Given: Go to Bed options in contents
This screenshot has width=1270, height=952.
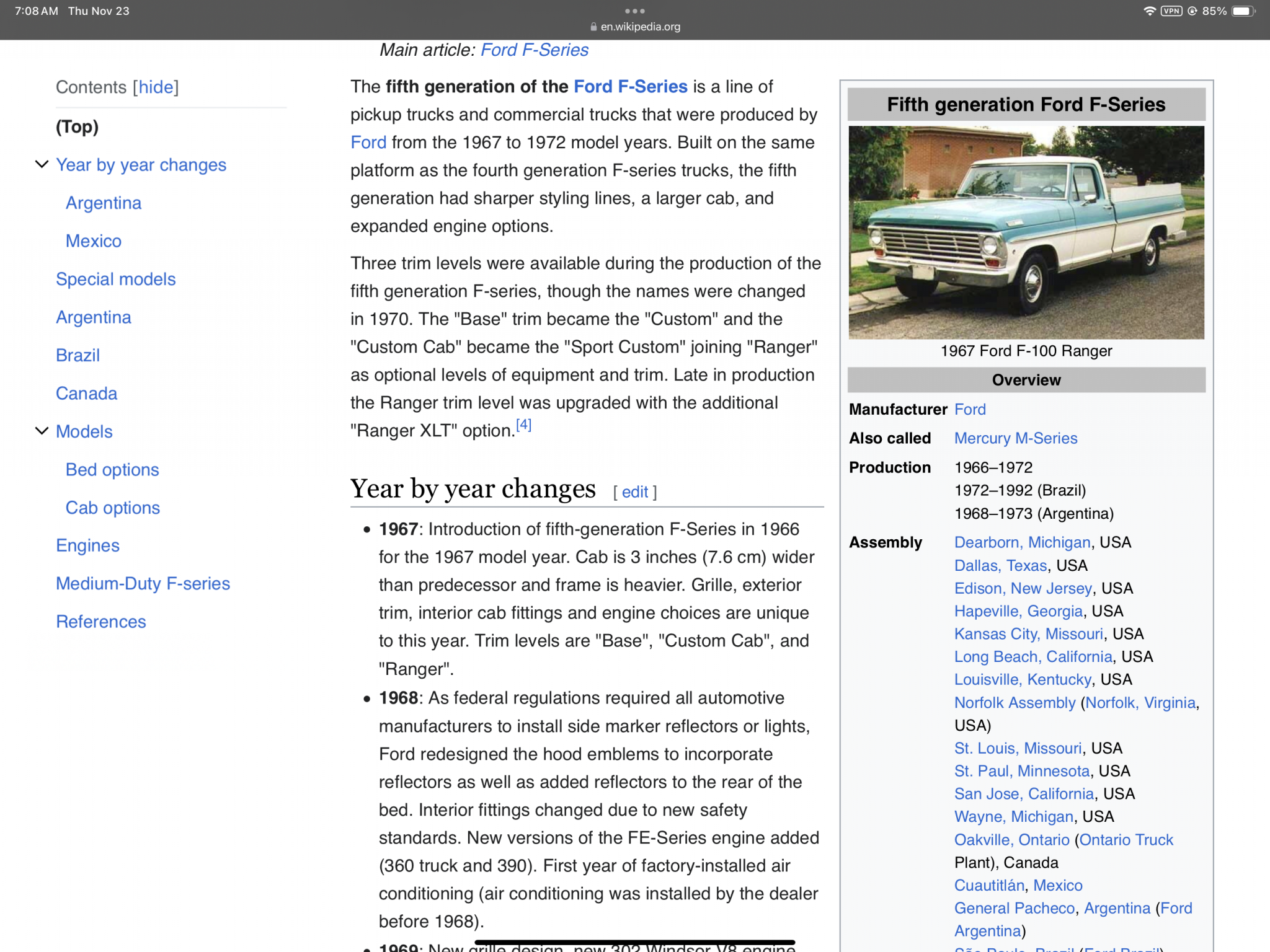Looking at the screenshot, I should 112,469.
